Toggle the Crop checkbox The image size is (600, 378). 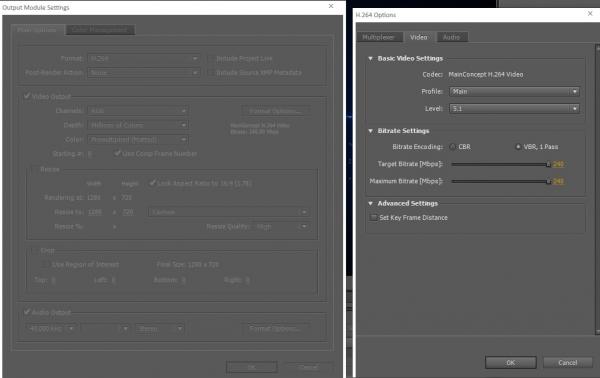[x=35, y=251]
